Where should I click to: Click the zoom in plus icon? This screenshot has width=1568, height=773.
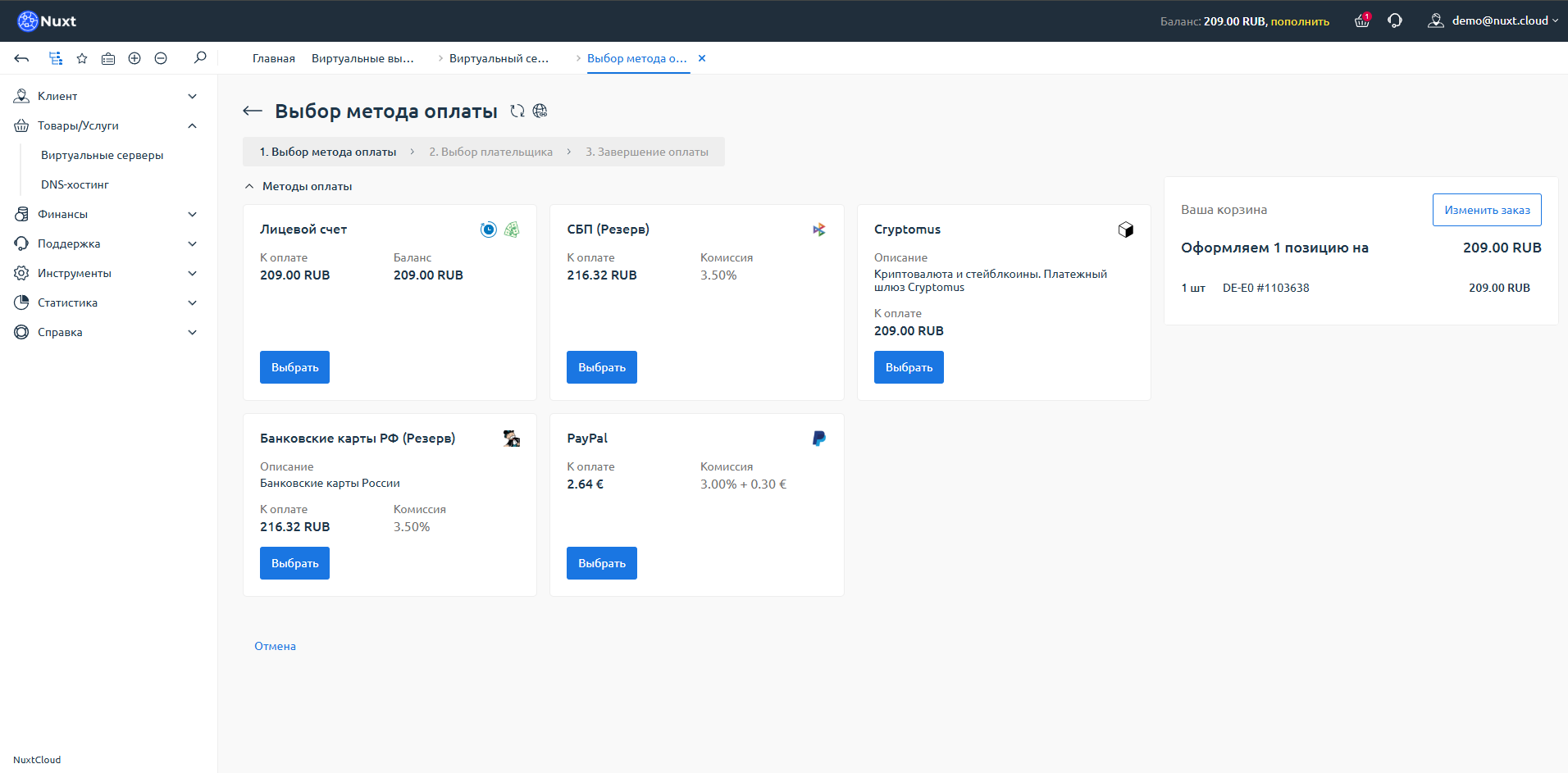tap(134, 58)
